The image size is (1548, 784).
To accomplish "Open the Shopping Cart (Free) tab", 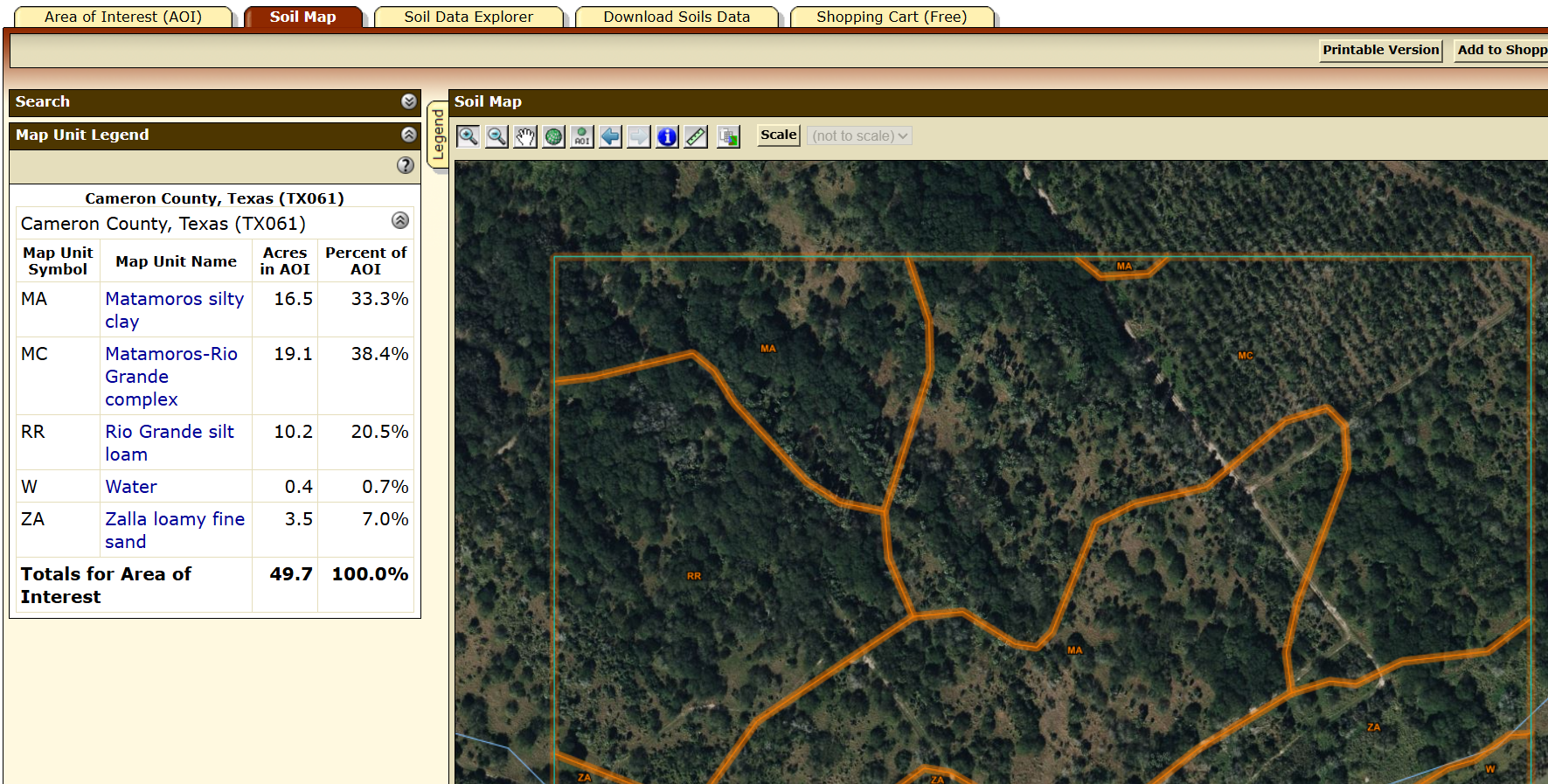I will [892, 17].
